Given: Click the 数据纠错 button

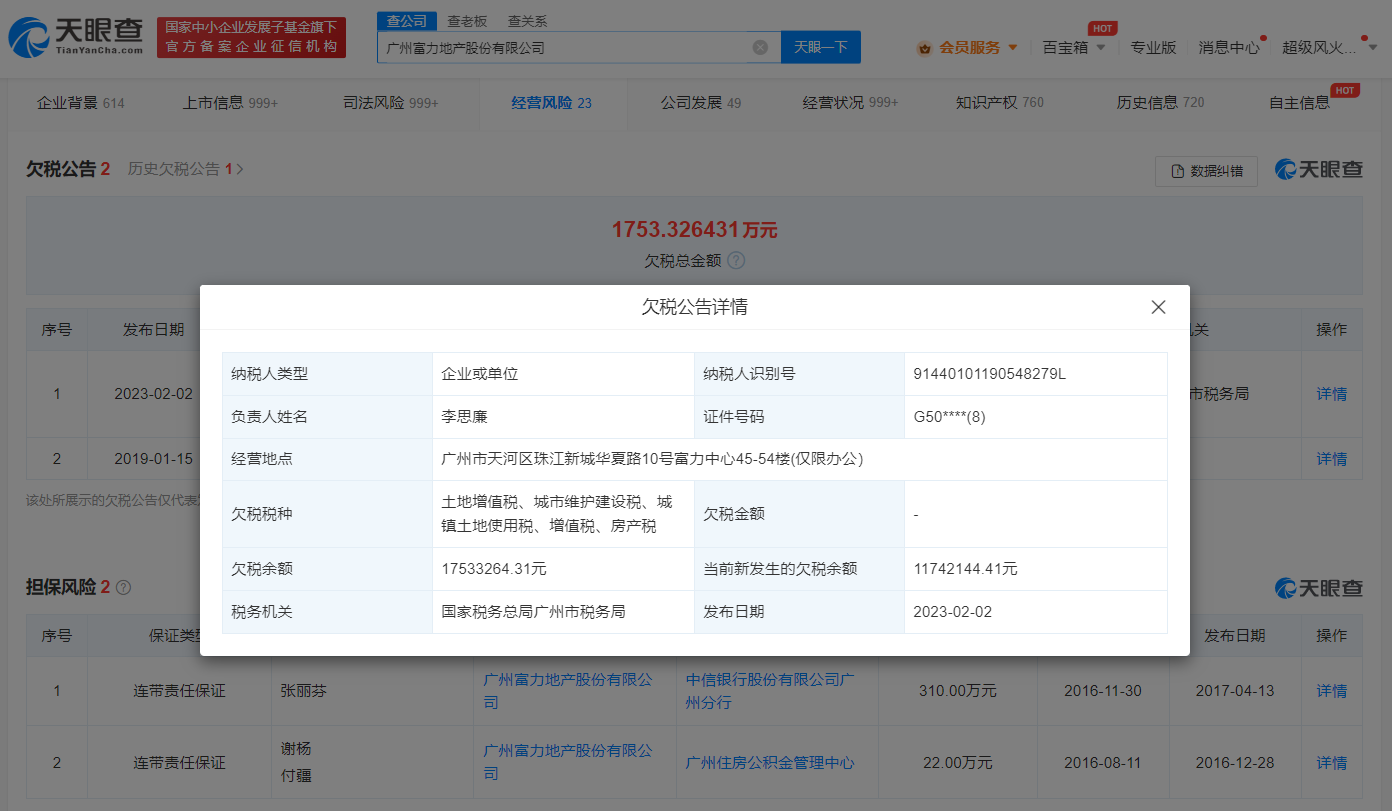Looking at the screenshot, I should tap(1206, 171).
